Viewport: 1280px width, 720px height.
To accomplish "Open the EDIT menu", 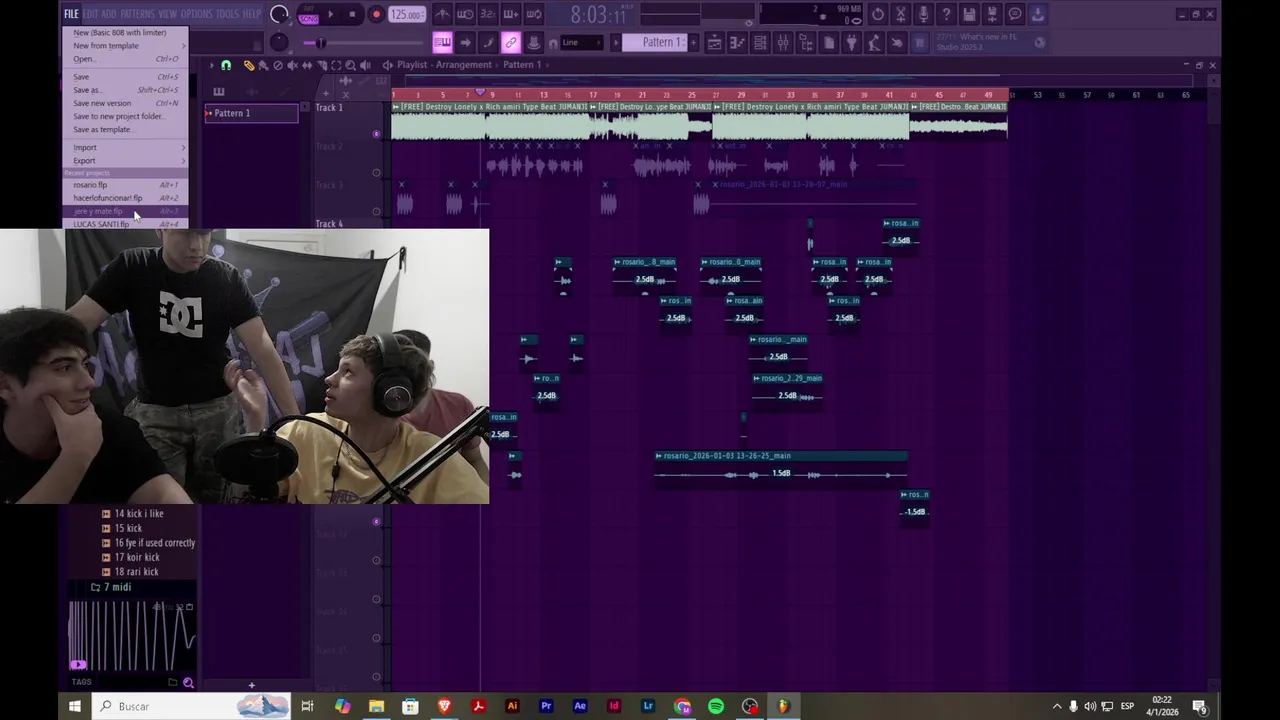I will click(90, 14).
